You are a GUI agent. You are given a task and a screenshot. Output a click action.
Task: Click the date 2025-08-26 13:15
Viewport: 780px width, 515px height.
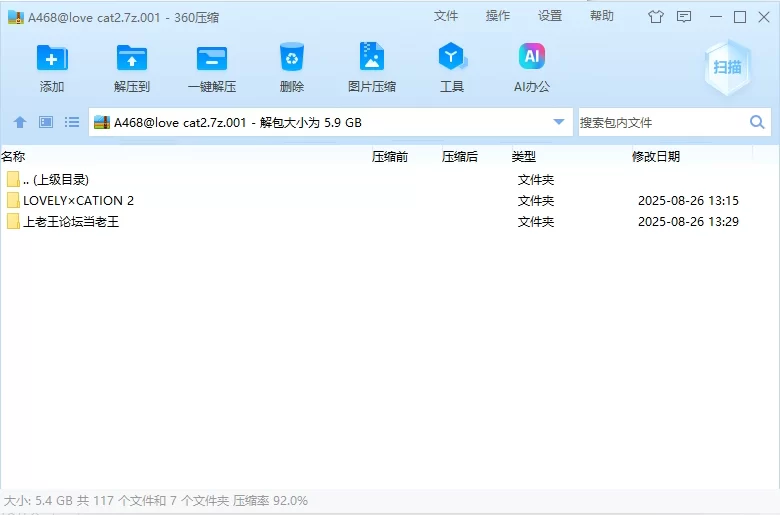click(688, 201)
